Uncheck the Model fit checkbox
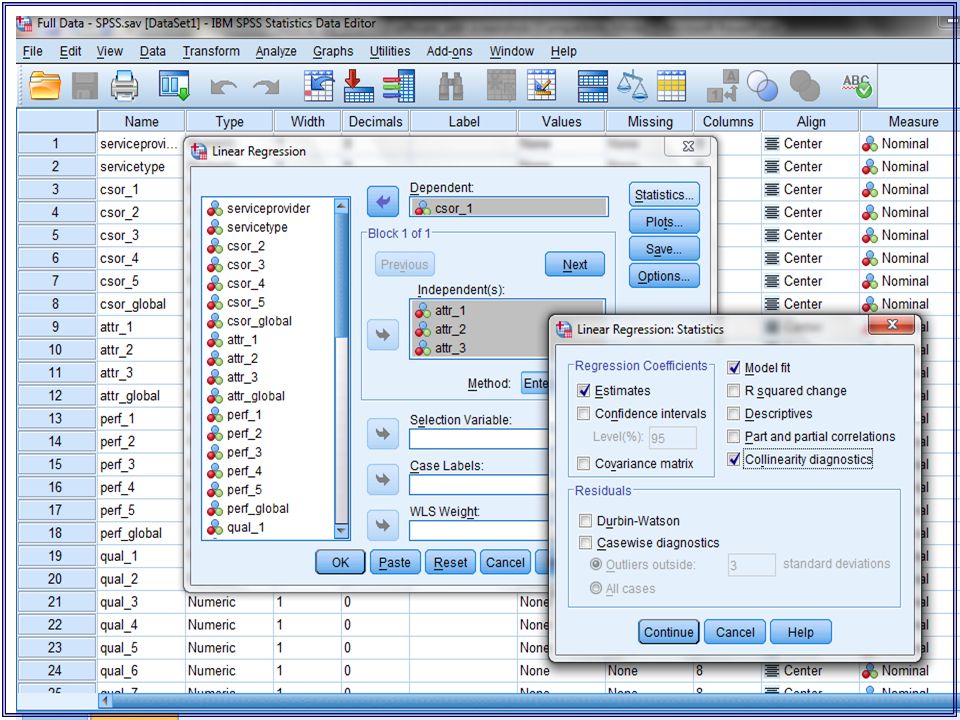 tap(733, 368)
